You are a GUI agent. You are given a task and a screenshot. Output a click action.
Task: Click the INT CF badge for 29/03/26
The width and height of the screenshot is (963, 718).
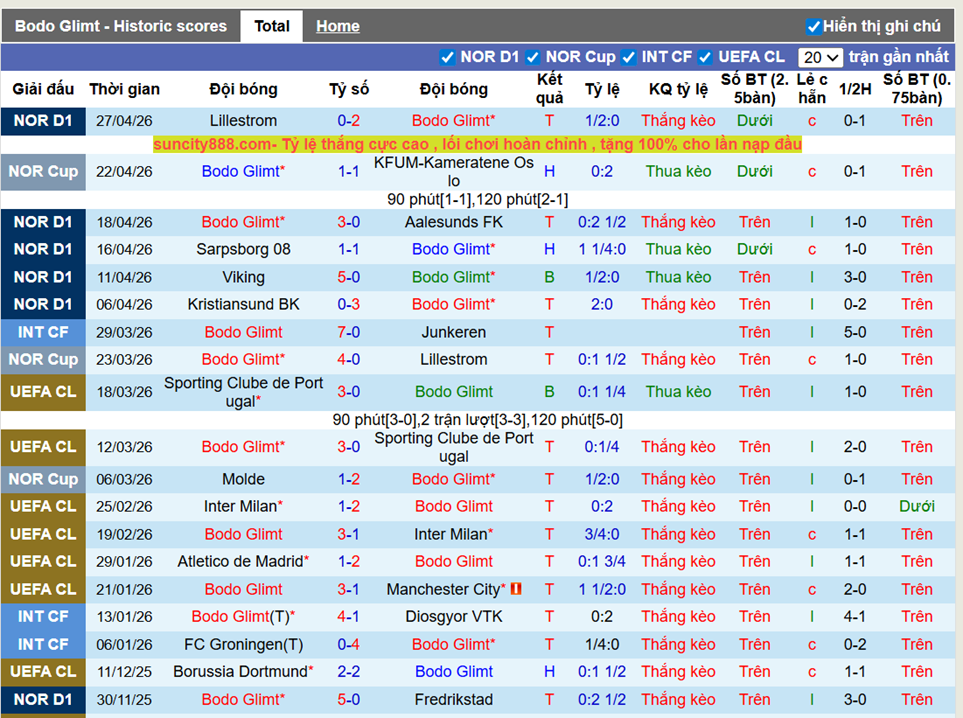(x=43, y=332)
